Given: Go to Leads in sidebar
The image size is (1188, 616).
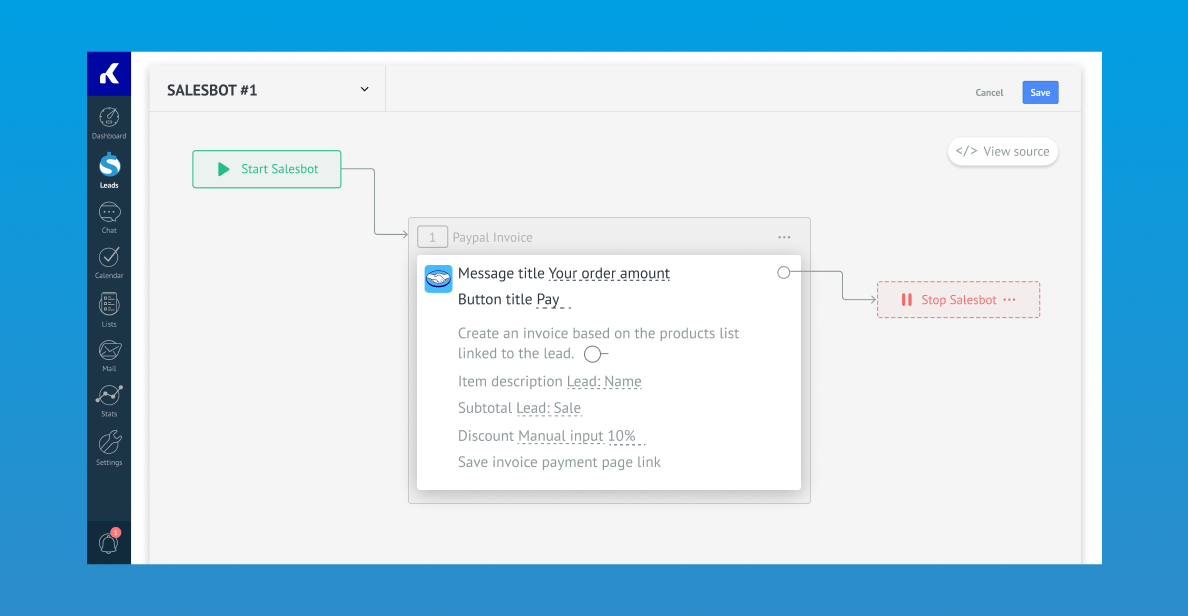Looking at the screenshot, I should tap(109, 170).
